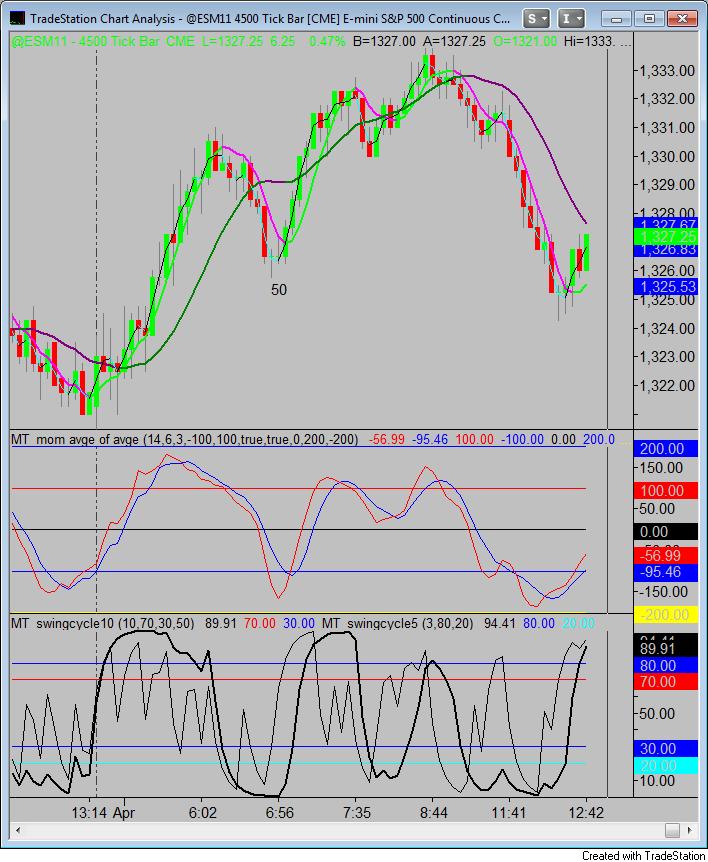
Task: Click the left arrow of horizontal scrollbar
Action: point(18,830)
